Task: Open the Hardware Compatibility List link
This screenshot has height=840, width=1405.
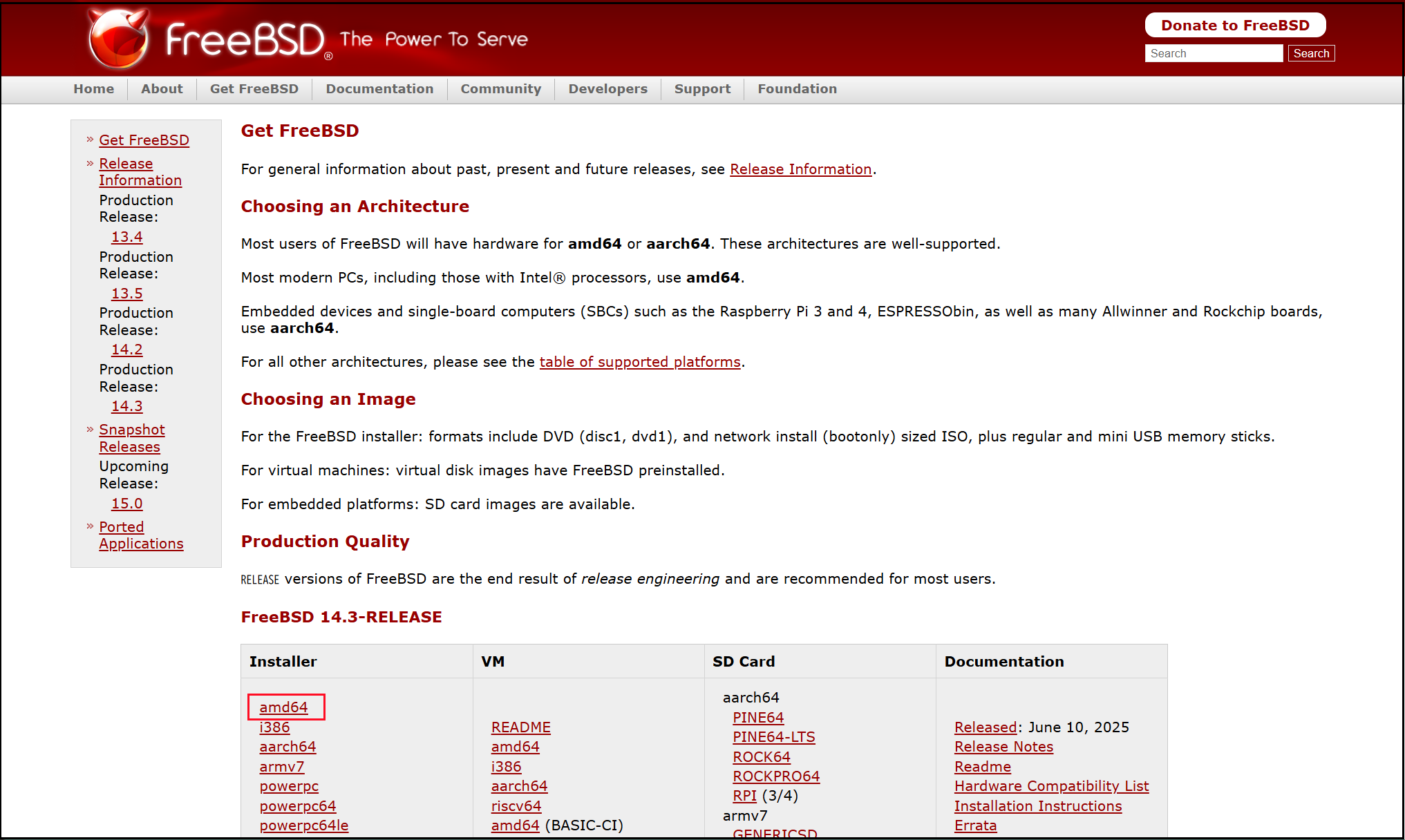Action: click(1051, 786)
